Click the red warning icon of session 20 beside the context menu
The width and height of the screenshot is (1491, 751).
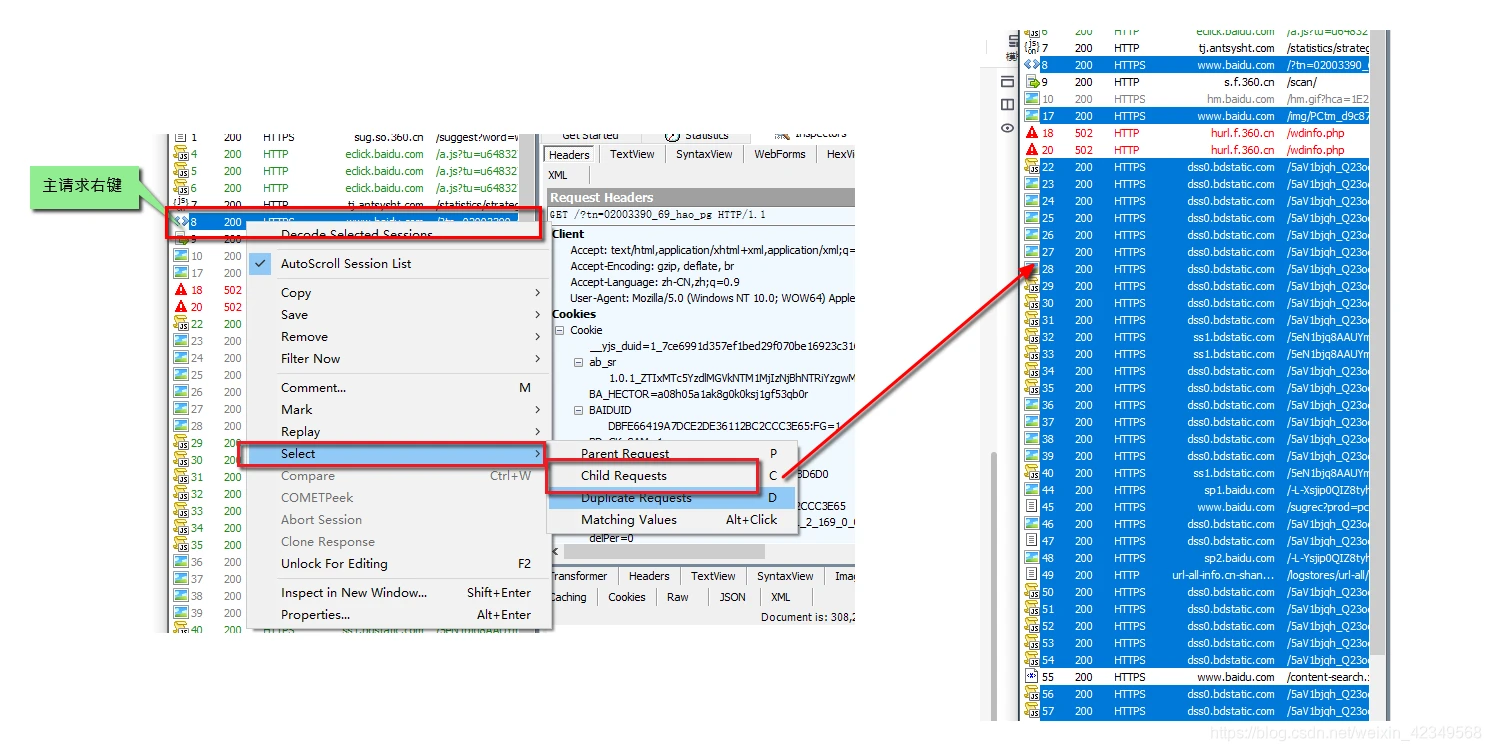(181, 307)
